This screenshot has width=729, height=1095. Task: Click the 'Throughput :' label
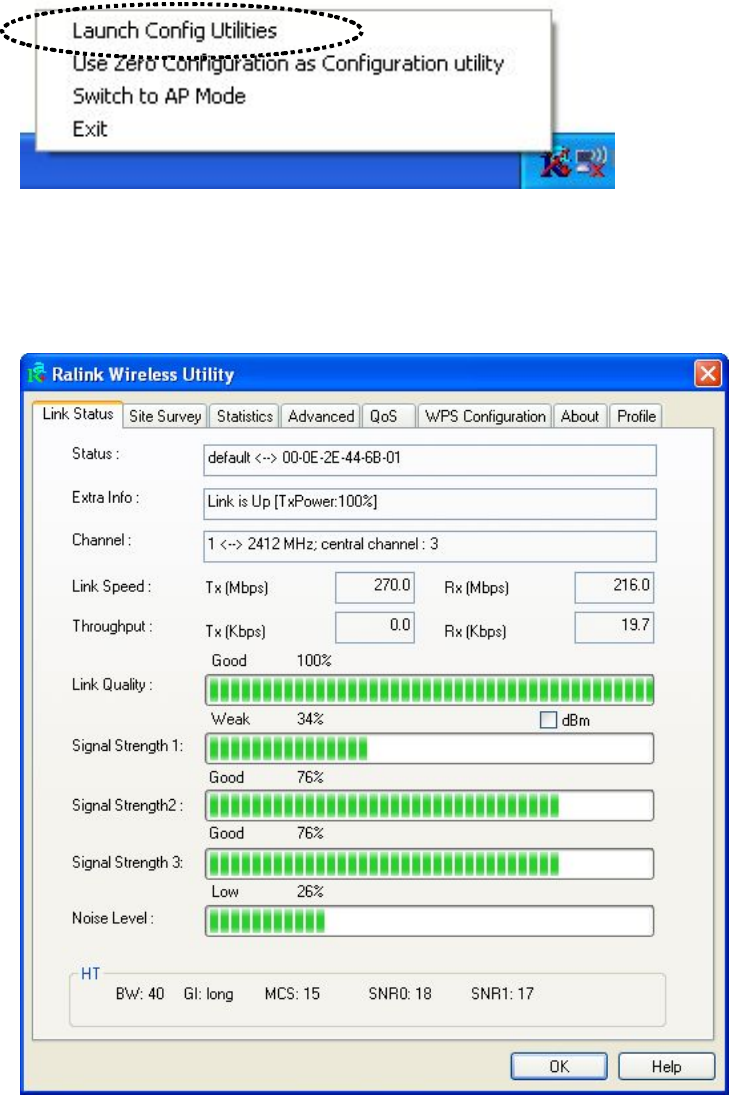coord(112,626)
